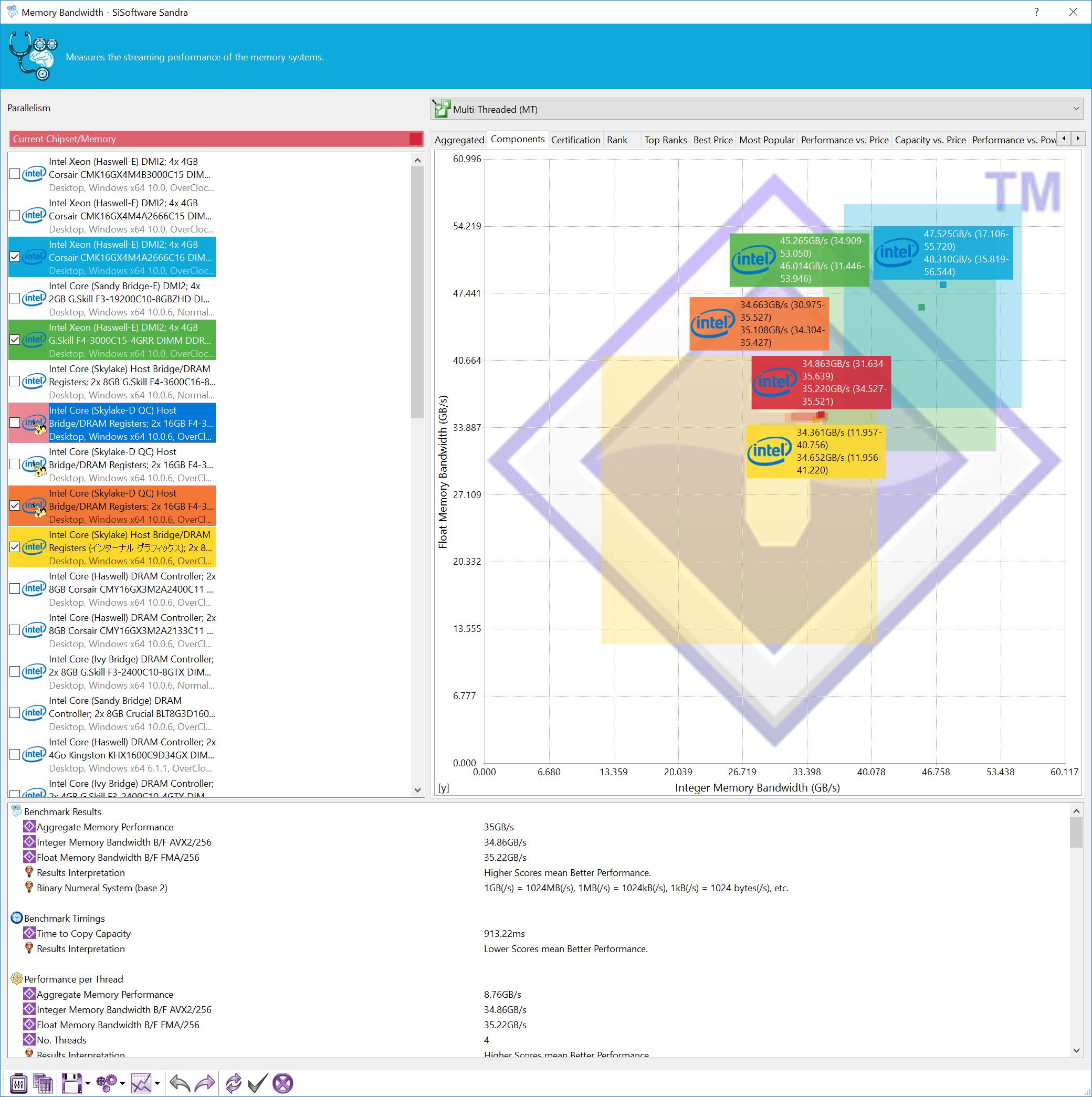Click the chart graph view icon
The image size is (1092, 1097).
point(141,1083)
